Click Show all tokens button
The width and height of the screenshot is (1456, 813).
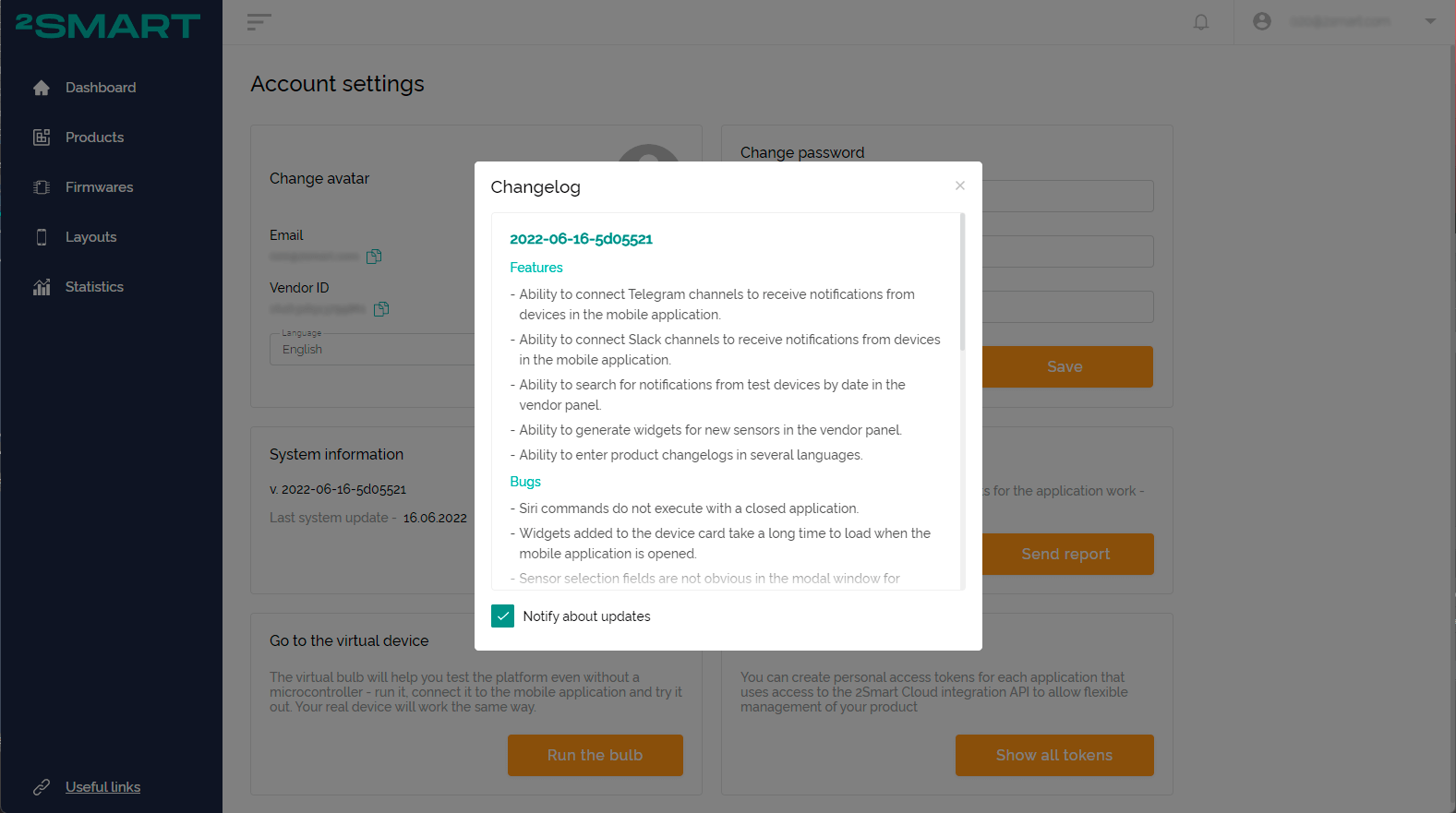(x=1054, y=755)
